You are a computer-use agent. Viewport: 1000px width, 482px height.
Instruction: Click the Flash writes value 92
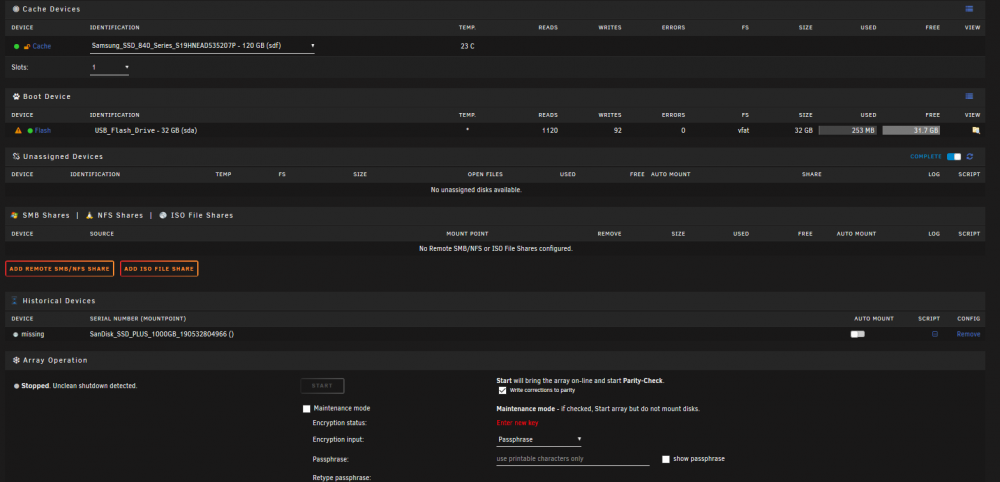pyautogui.click(x=617, y=131)
